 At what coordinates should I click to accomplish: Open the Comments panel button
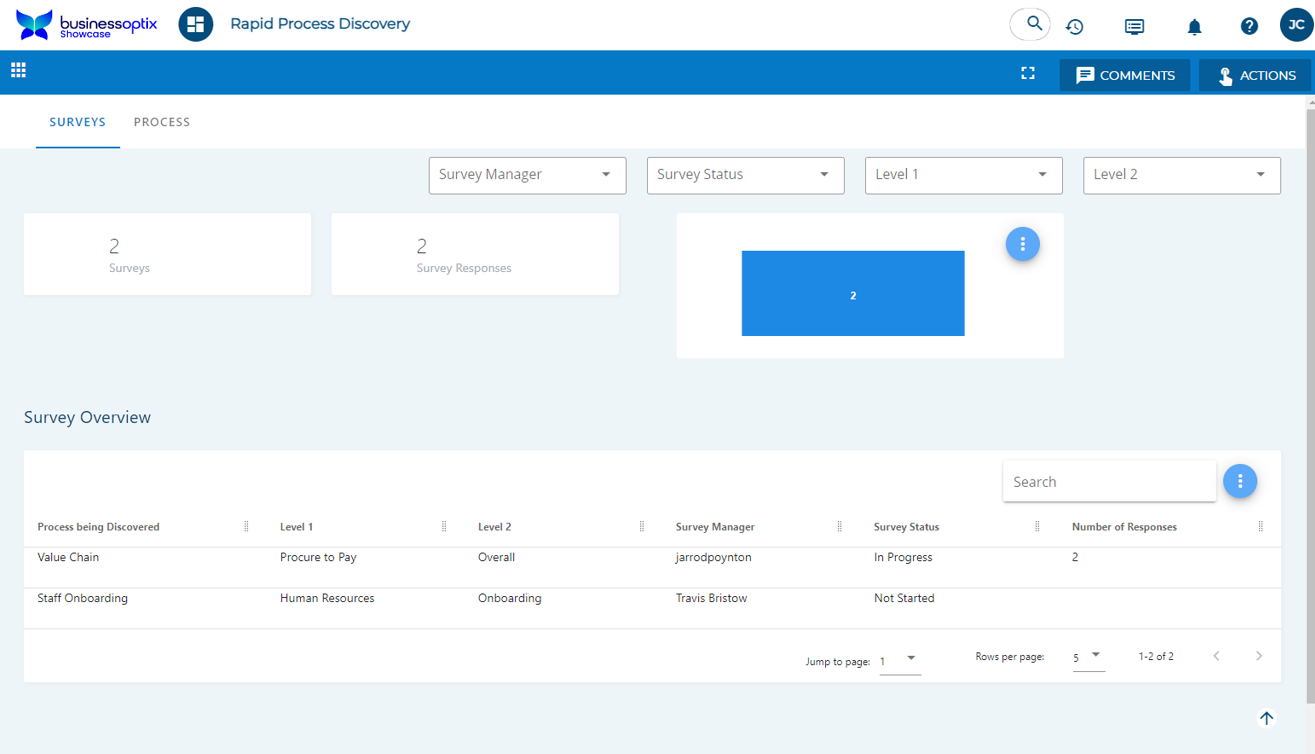tap(1125, 75)
